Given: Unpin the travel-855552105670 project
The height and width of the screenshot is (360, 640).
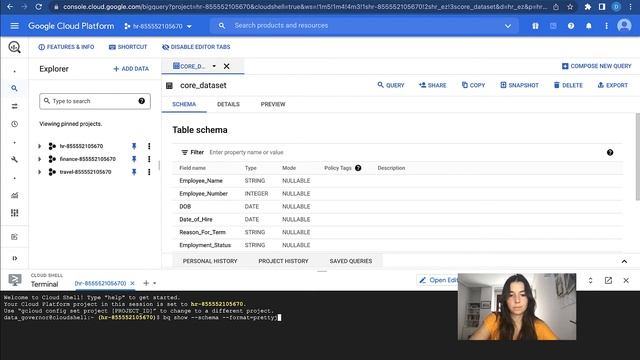Looking at the screenshot, I should pyautogui.click(x=134, y=172).
